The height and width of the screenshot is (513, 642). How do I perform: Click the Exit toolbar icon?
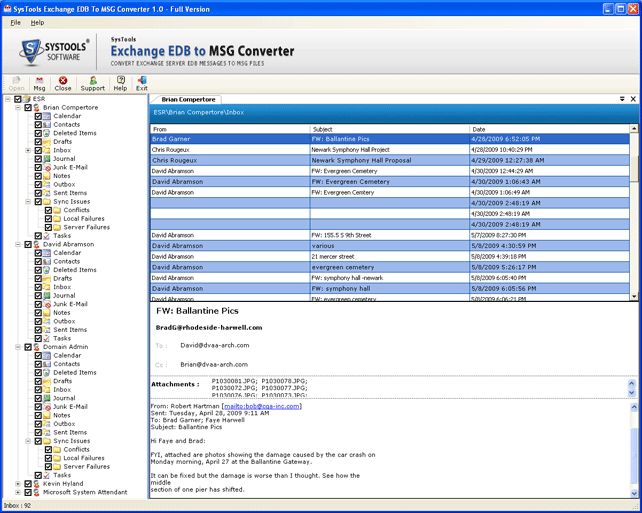pyautogui.click(x=142, y=84)
